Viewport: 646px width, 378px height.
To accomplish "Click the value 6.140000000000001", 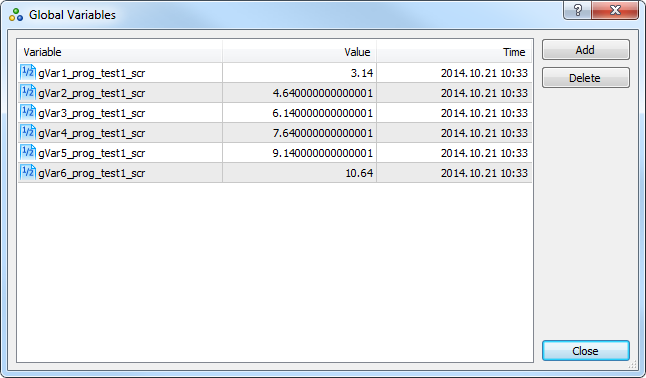I will click(x=323, y=113).
